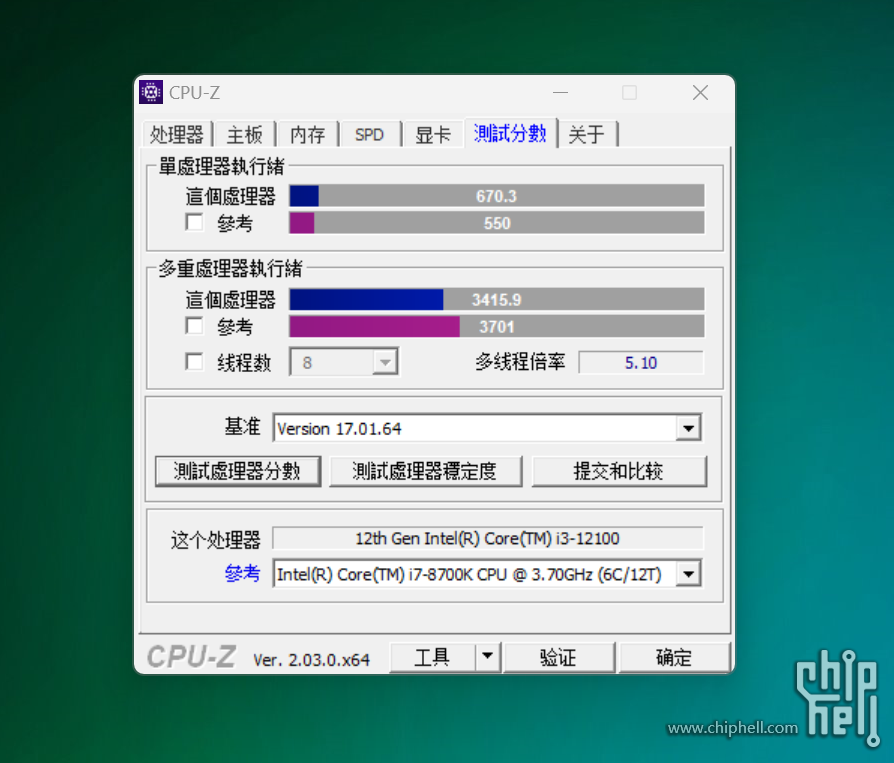This screenshot has height=763, width=894.
Task: Select the SPD tab
Action: (x=370, y=135)
